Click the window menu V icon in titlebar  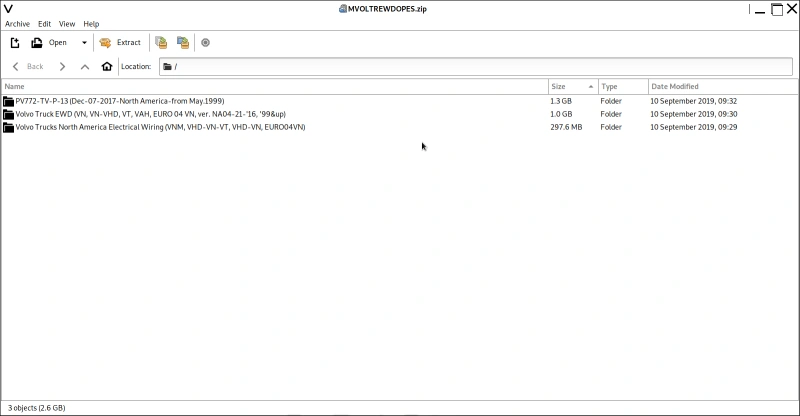pyautogui.click(x=8, y=9)
